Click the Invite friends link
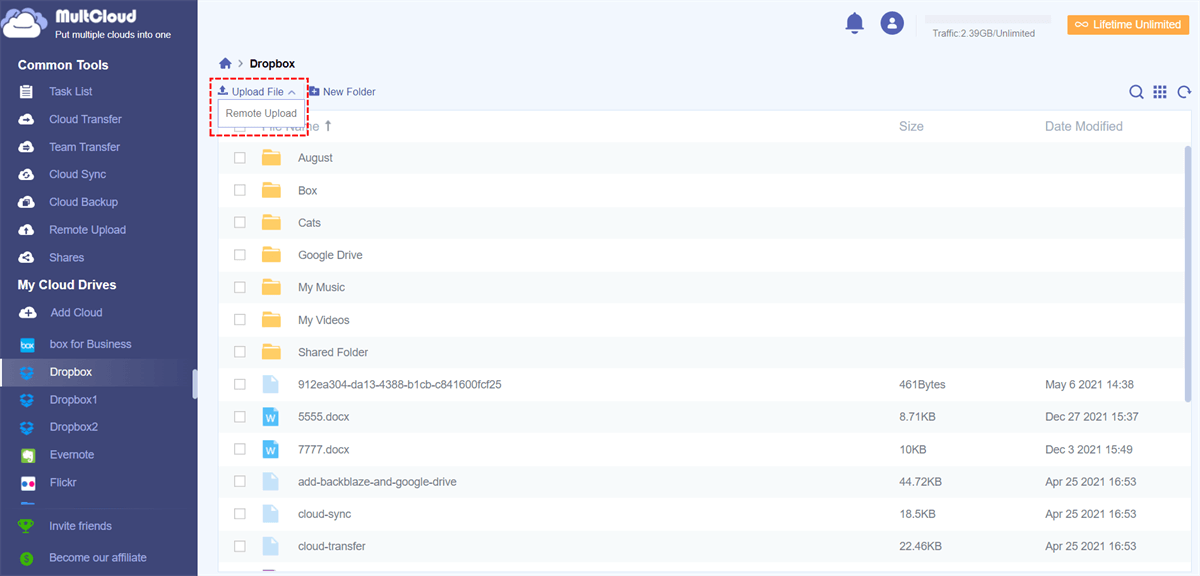Screen dimensions: 1200x576 coord(81,526)
